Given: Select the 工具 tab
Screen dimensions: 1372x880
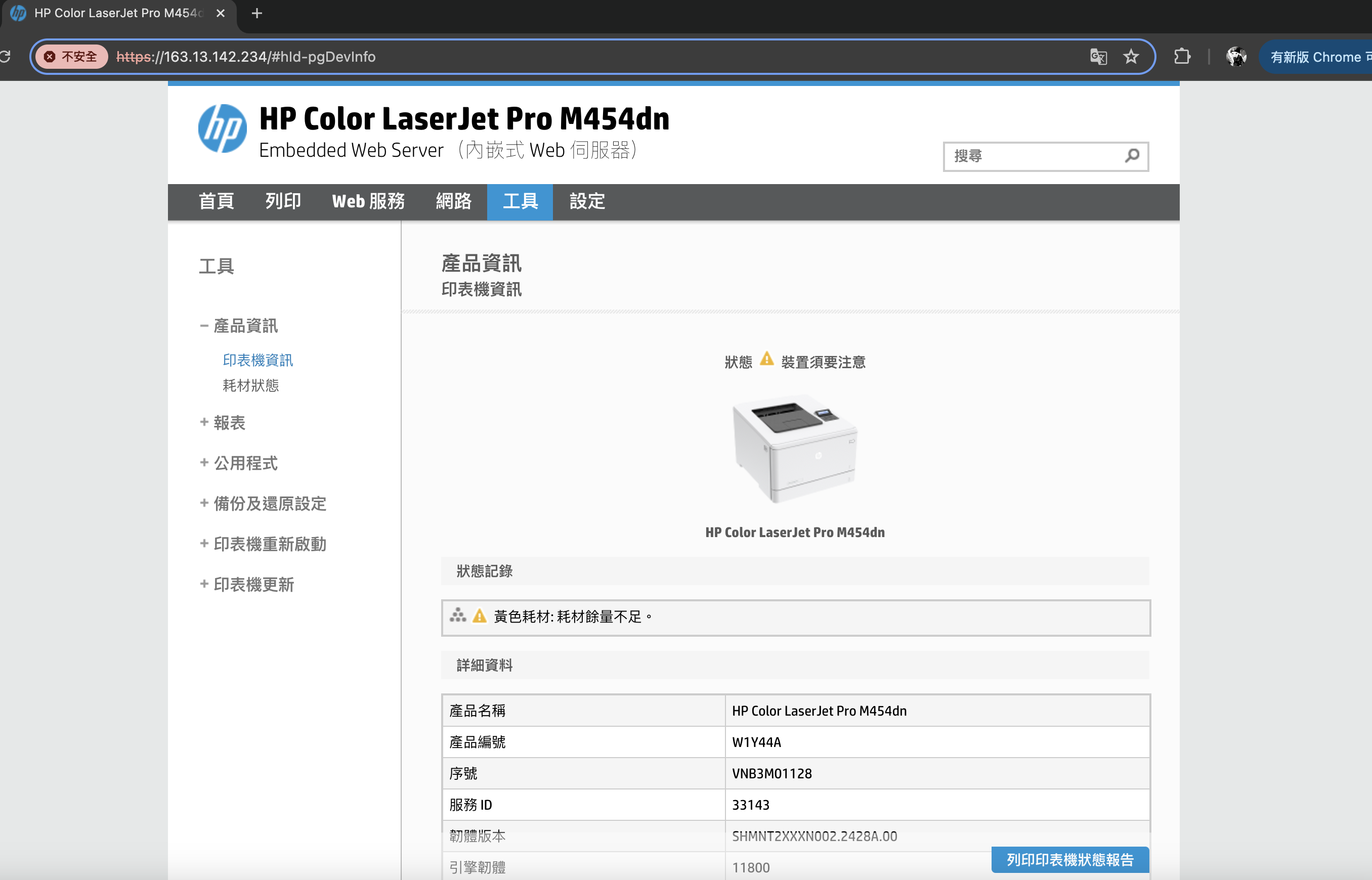Looking at the screenshot, I should 520,202.
